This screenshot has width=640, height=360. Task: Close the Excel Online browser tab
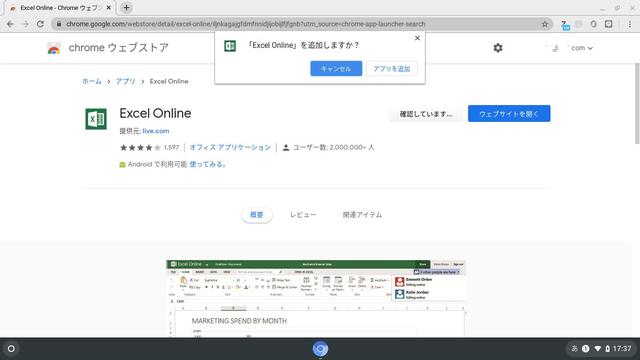coord(109,8)
